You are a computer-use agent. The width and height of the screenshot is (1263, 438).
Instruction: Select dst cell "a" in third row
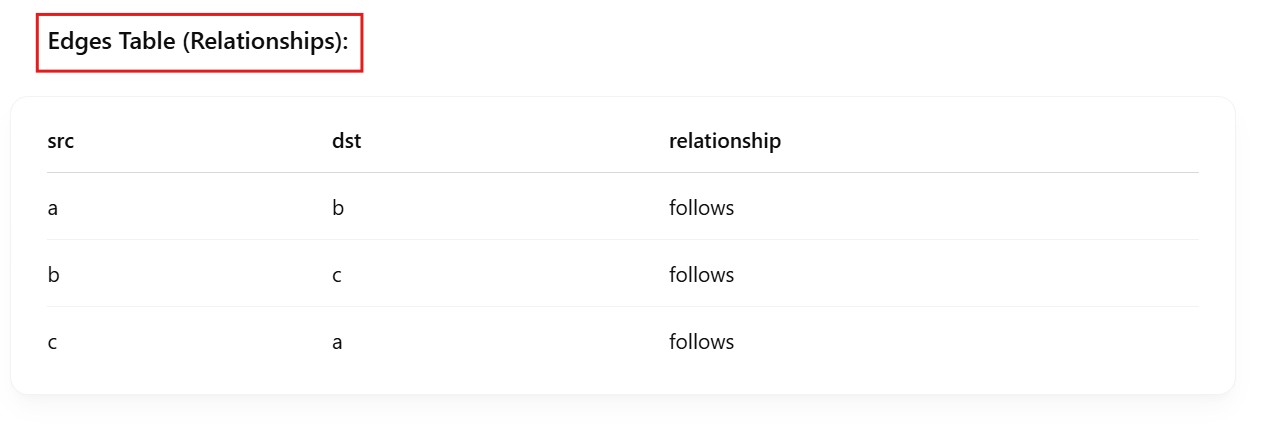point(337,342)
